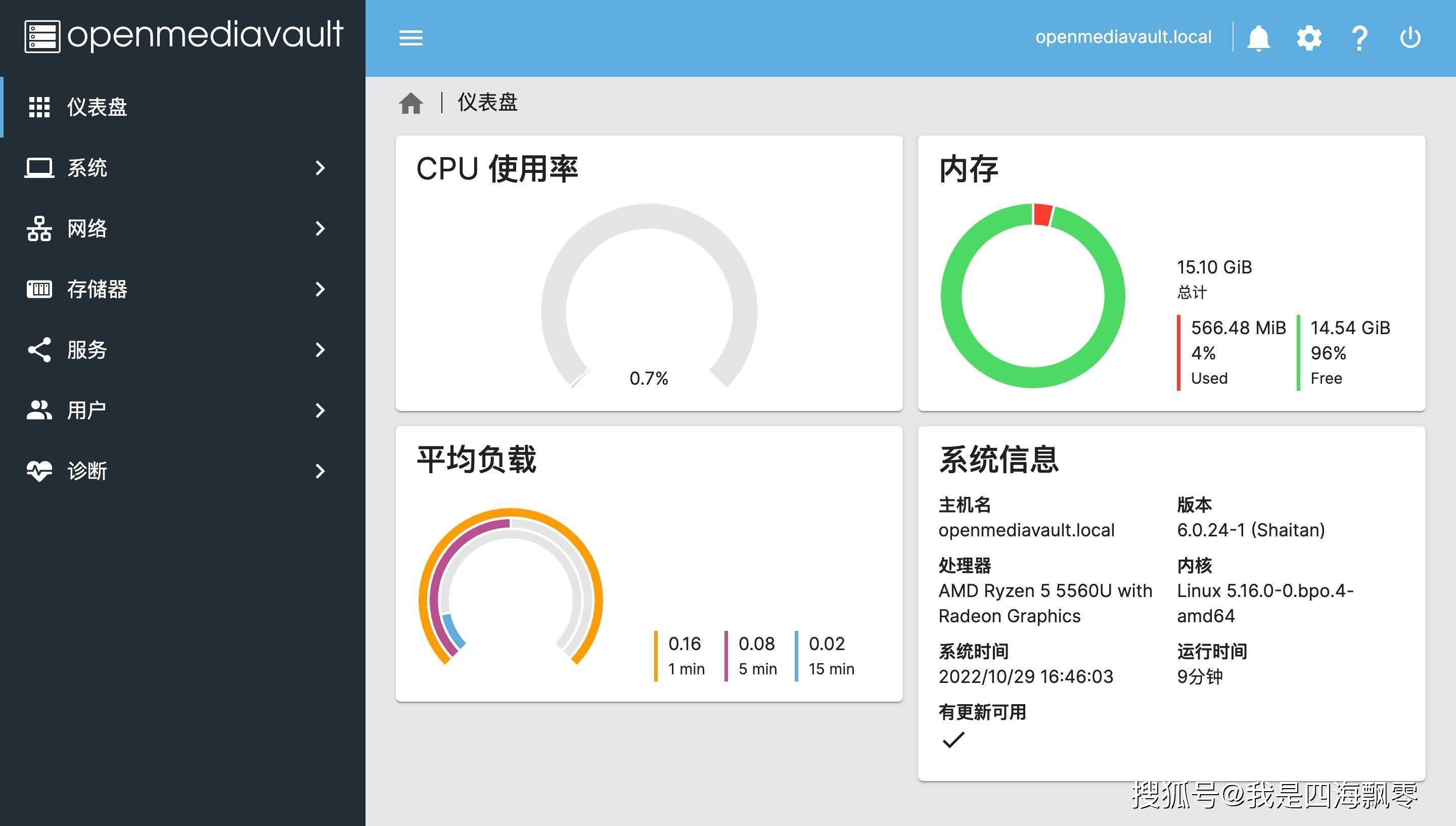This screenshot has width=1456, height=826.
Task: Click the dashboard grid icon in sidebar
Action: [39, 107]
